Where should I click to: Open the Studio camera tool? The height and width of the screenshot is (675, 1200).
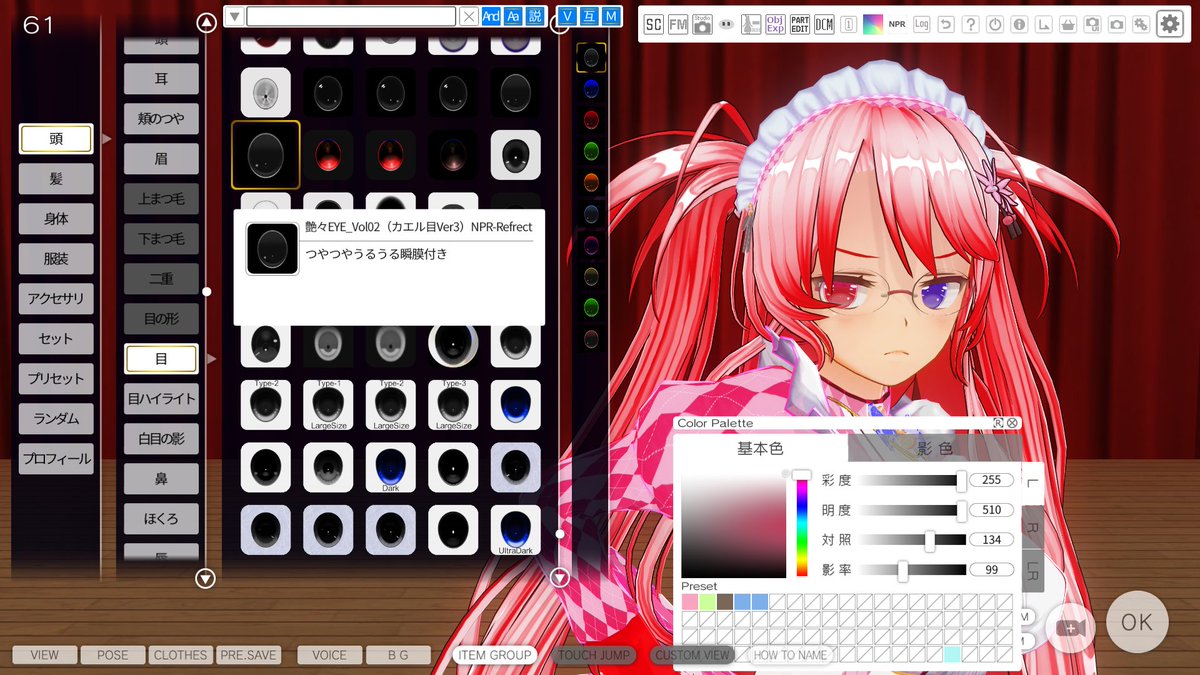tap(701, 24)
